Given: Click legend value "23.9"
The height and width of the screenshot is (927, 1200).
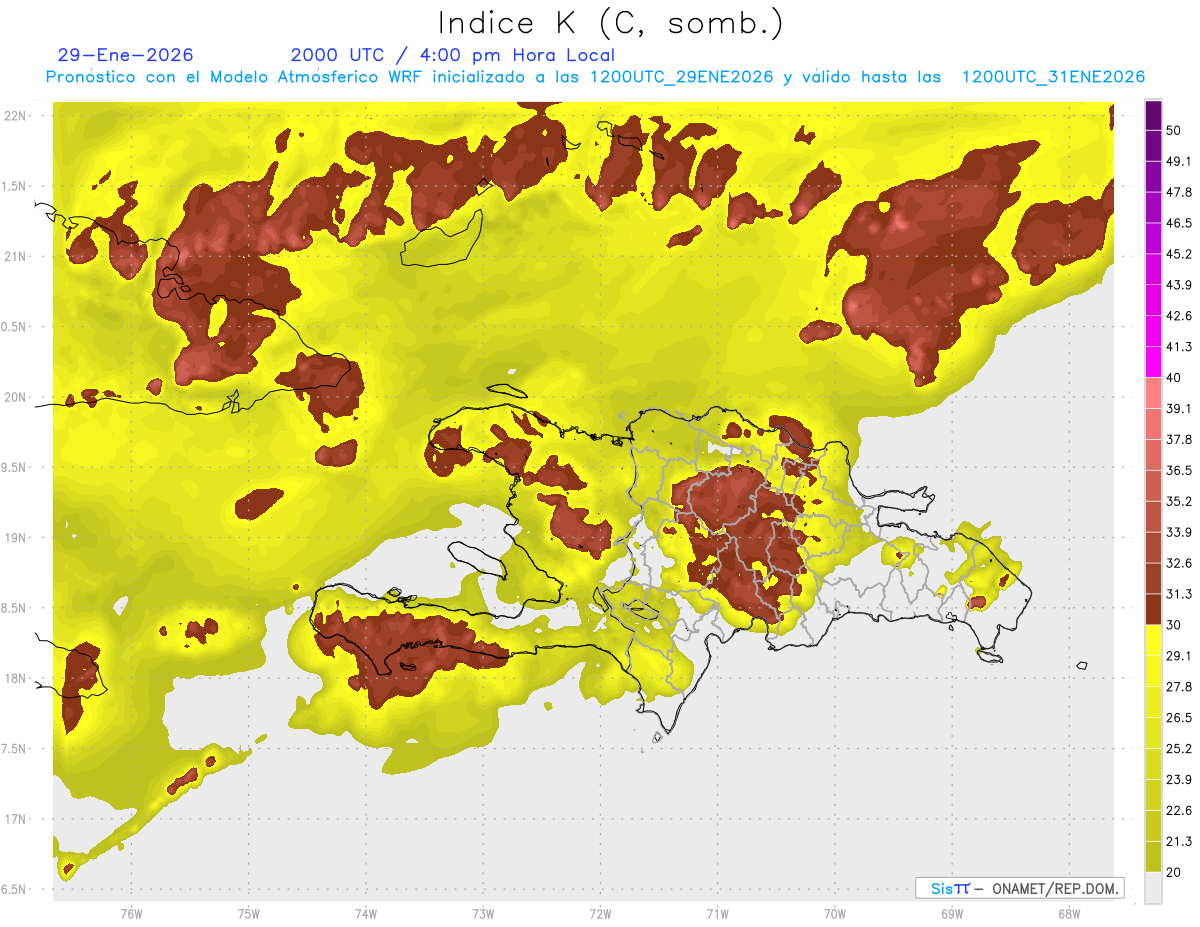Looking at the screenshot, I should click(1179, 780).
